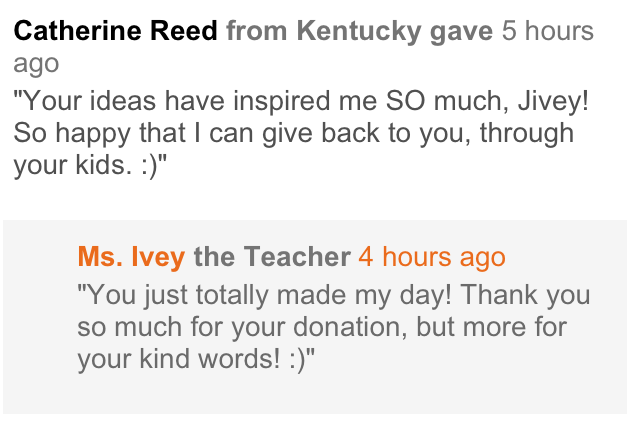Click the '5 hours' donation timestamp

[547, 31]
